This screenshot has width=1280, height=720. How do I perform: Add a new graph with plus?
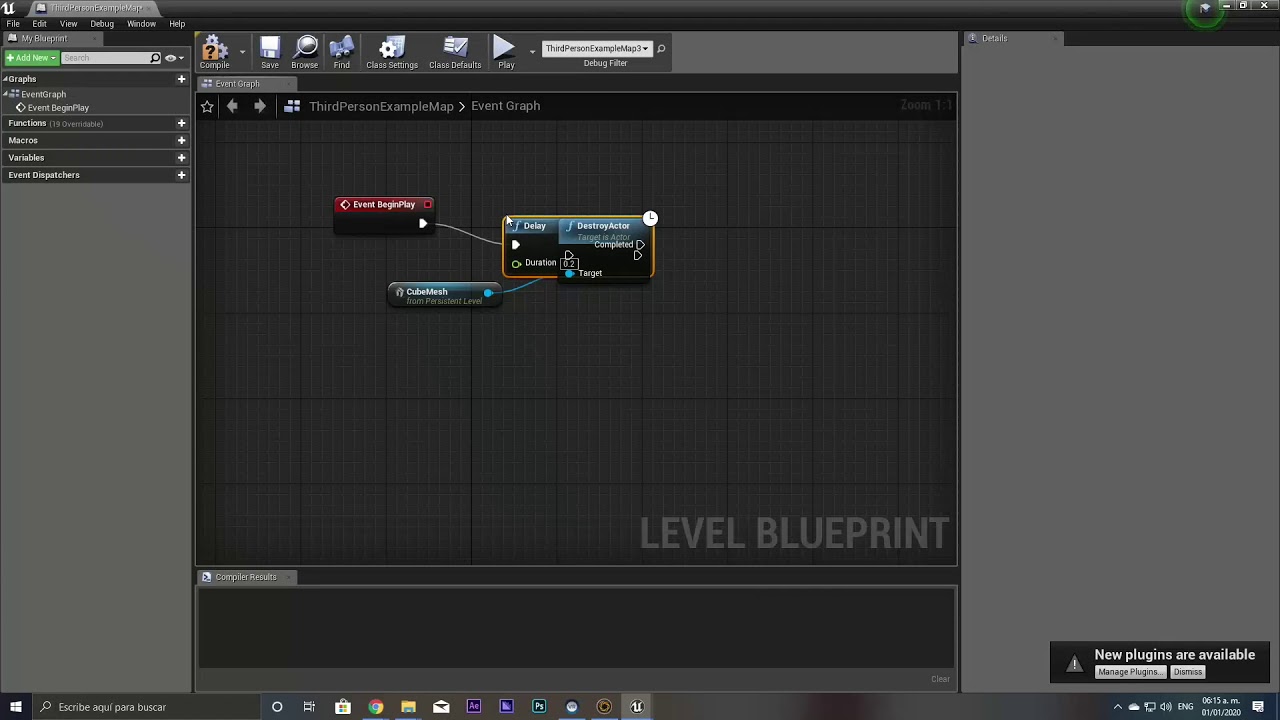click(181, 79)
